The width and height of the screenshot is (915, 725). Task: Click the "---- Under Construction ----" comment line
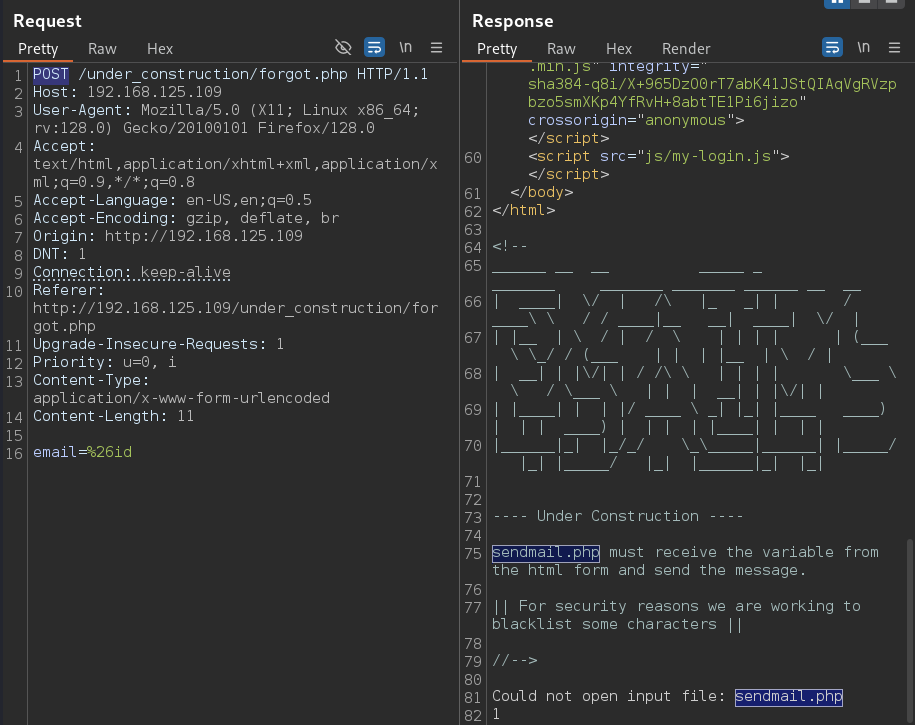coord(618,516)
